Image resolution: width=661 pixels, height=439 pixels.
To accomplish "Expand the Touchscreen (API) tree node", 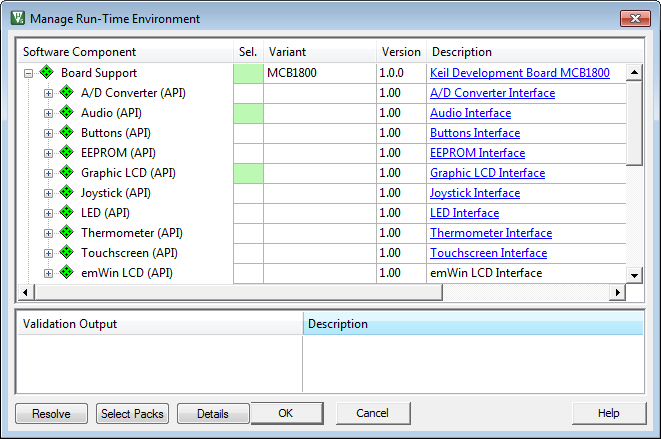I will click(49, 253).
